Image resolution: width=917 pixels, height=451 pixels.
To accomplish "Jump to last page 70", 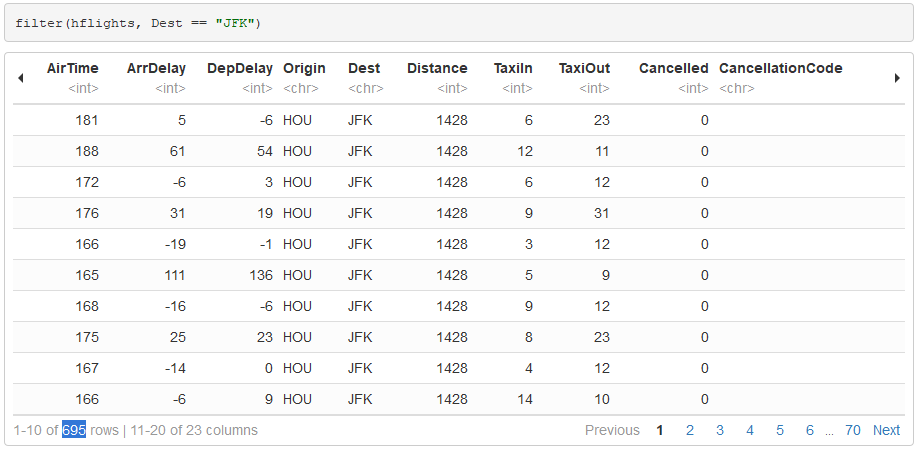I will (x=853, y=431).
